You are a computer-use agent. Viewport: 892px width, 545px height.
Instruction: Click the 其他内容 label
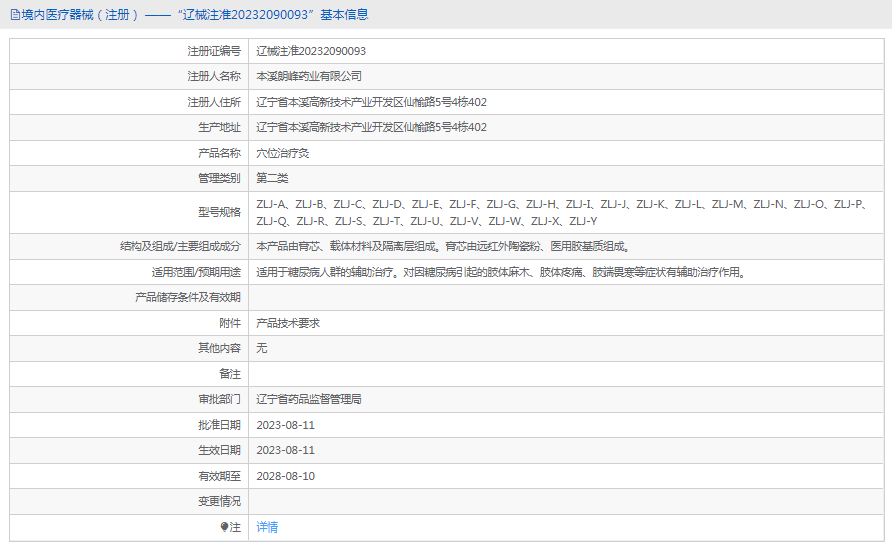pyautogui.click(x=219, y=348)
